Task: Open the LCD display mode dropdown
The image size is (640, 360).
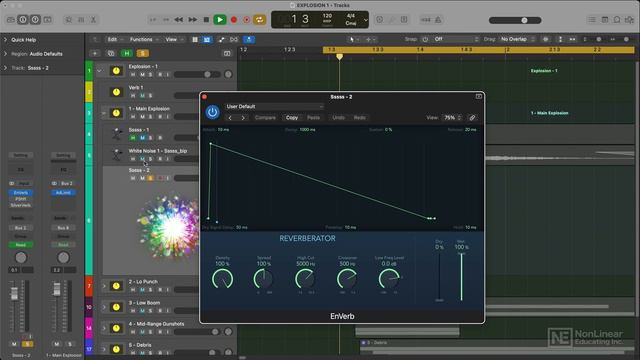Action: (x=366, y=20)
